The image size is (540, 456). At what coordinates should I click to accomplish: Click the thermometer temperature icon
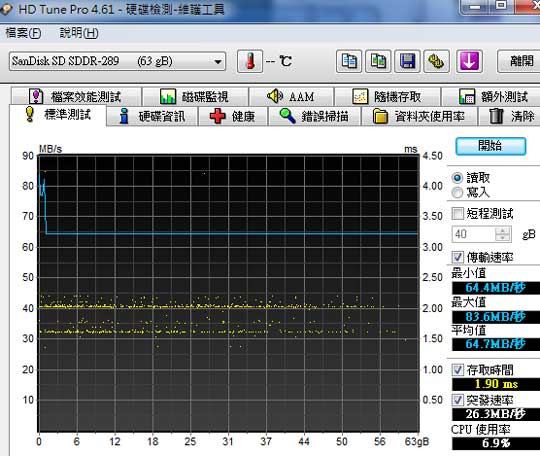[x=250, y=61]
